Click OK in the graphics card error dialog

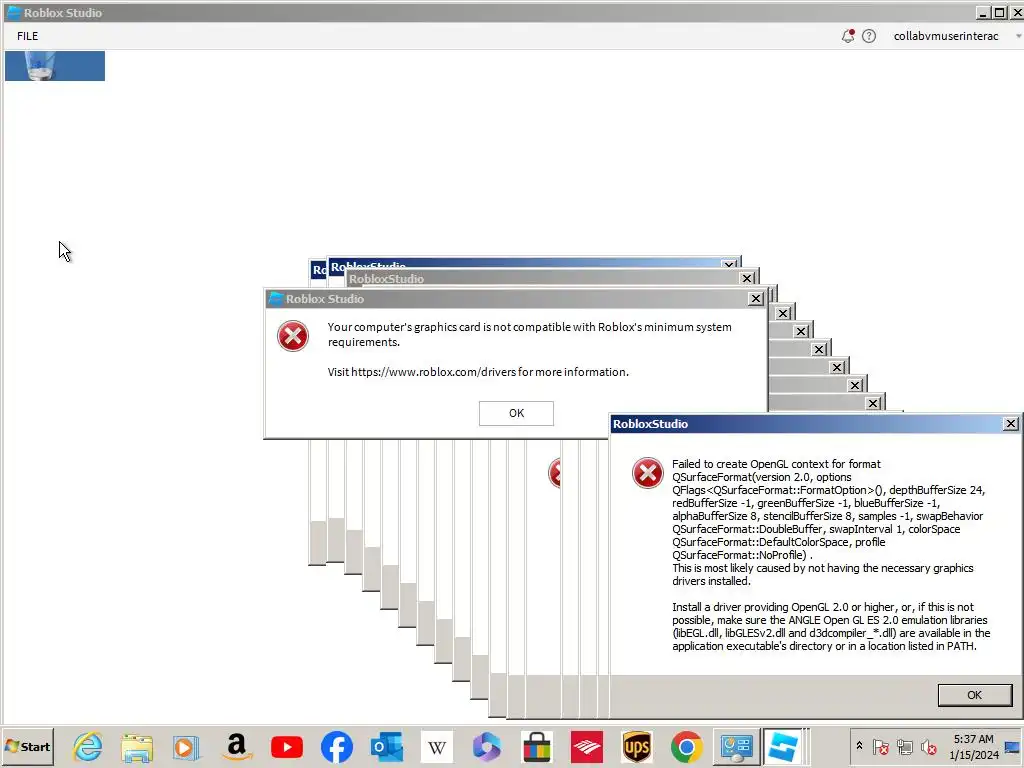pyautogui.click(x=516, y=413)
